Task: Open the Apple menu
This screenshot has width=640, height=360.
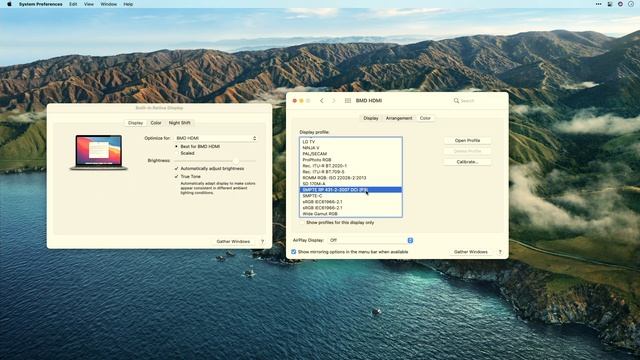Action: 9,4
